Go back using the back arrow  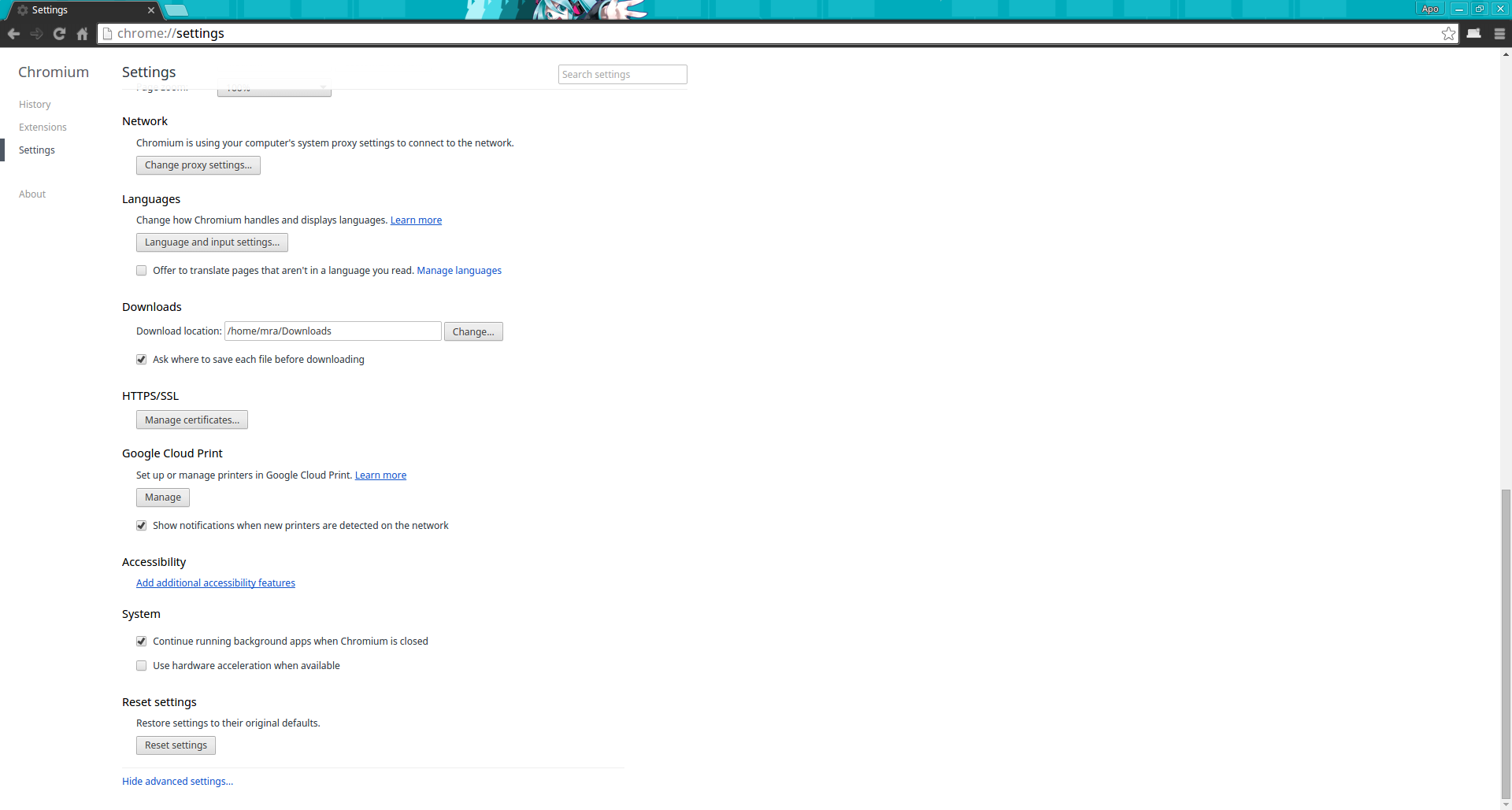(x=13, y=34)
